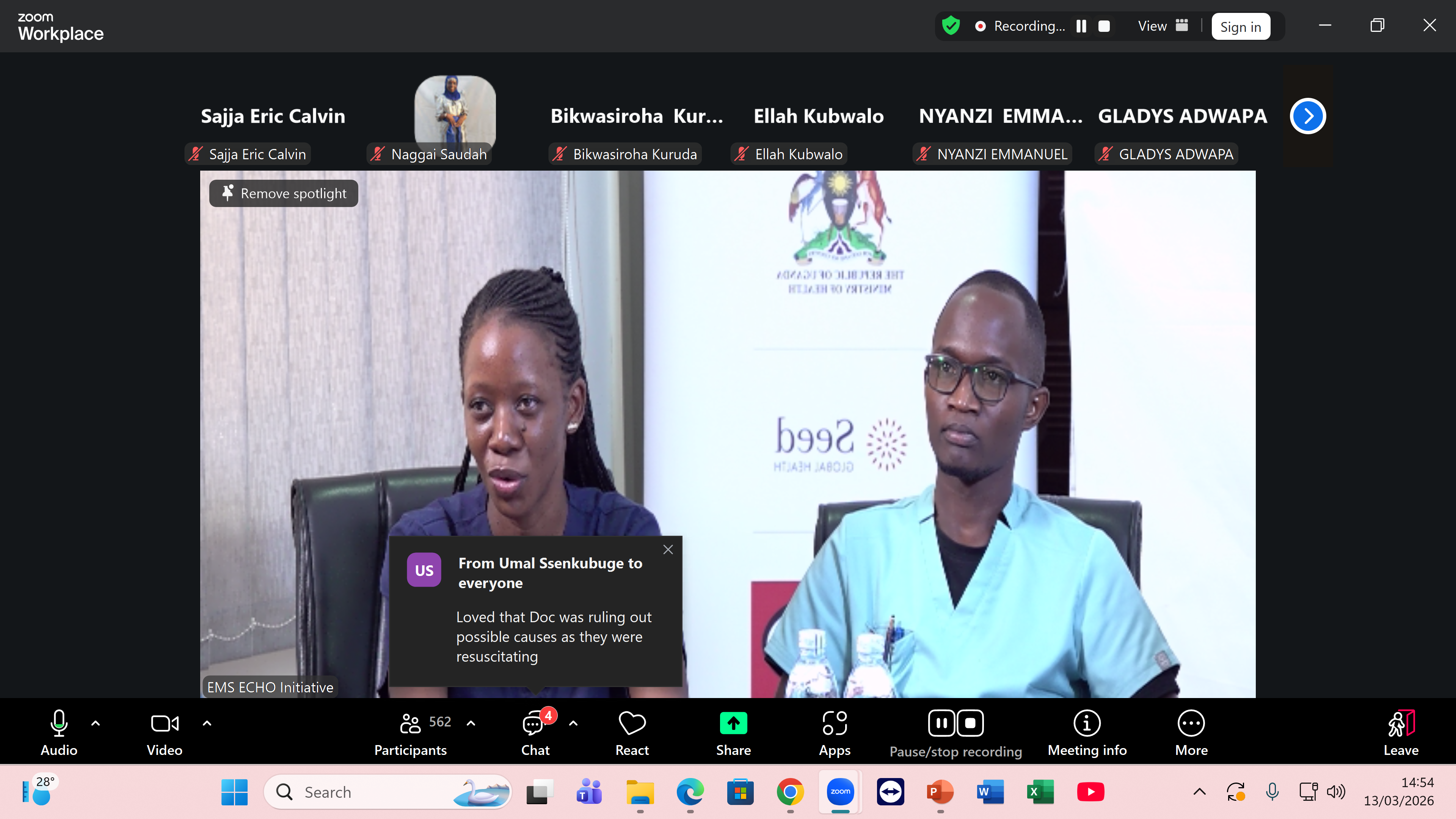
Task: Open the React heart icon
Action: pos(632,723)
